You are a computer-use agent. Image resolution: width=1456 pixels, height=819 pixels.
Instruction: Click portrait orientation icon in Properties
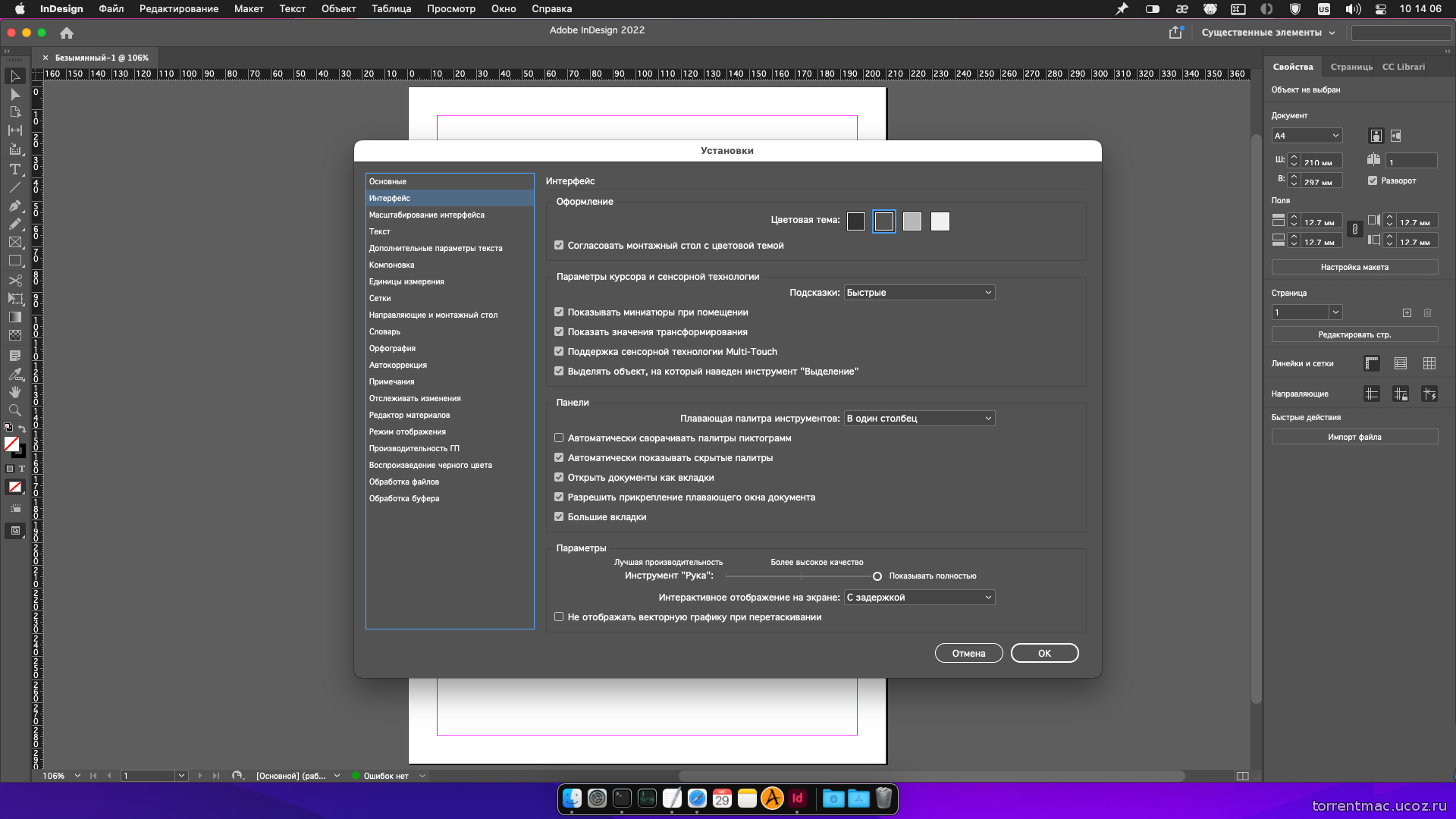(x=1376, y=136)
